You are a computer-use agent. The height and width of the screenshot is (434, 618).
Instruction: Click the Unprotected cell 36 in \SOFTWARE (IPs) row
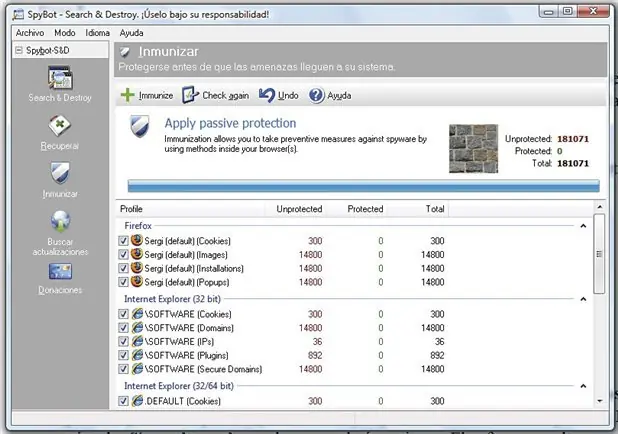317,341
